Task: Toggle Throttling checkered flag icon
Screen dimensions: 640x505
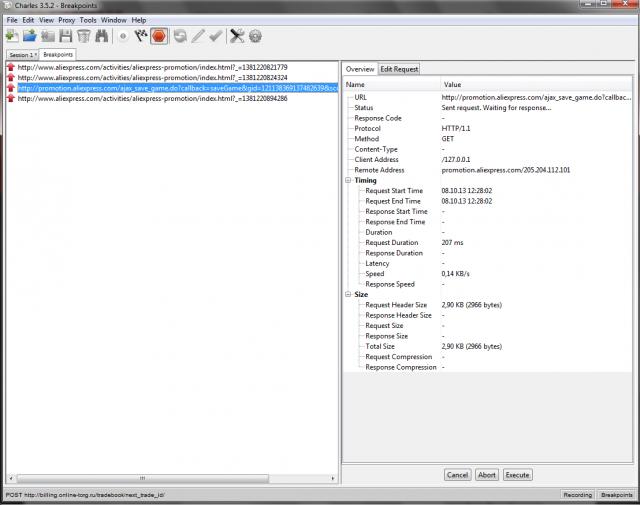Action: click(141, 36)
